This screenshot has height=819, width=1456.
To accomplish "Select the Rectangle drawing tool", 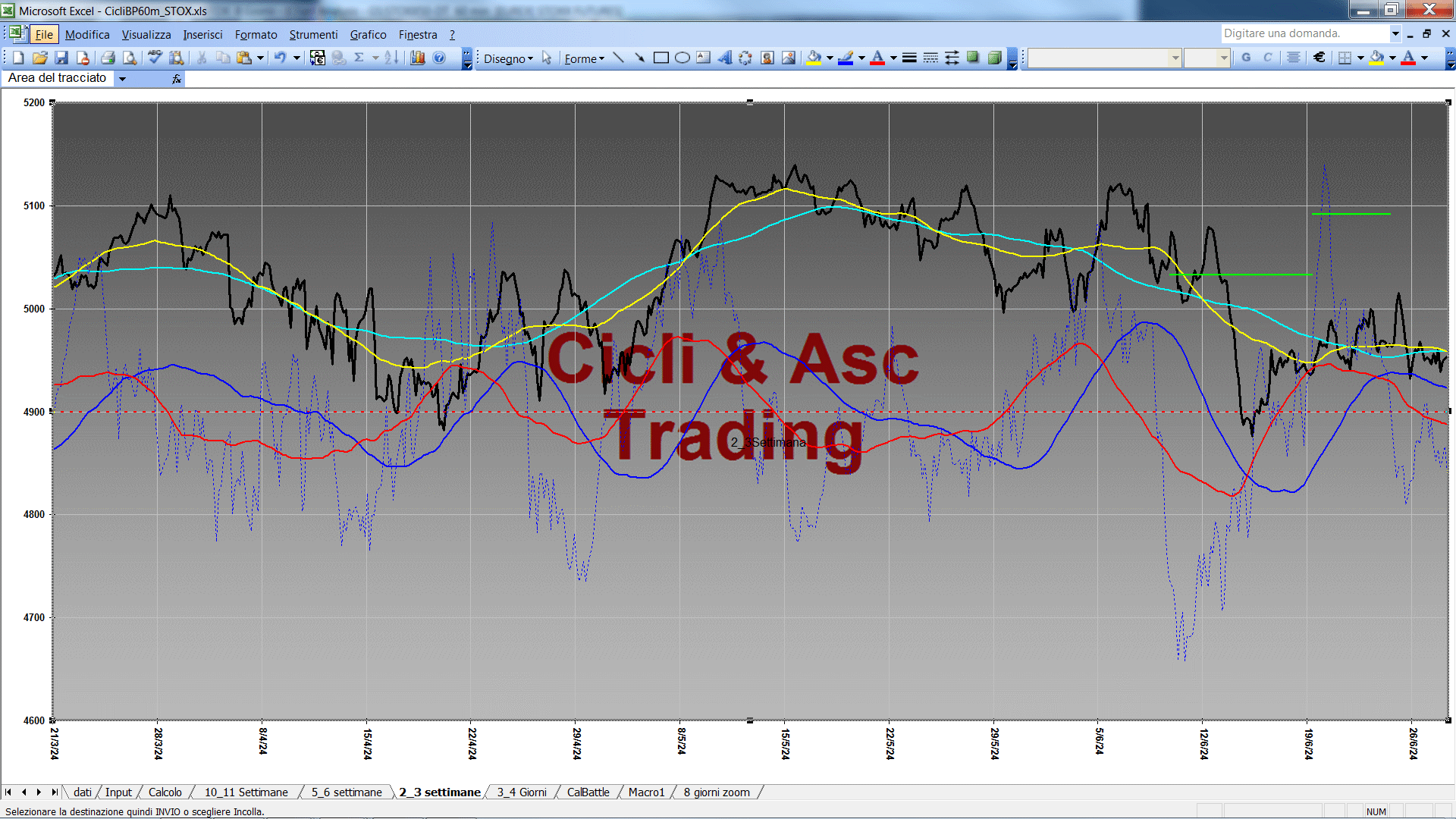I will point(661,58).
